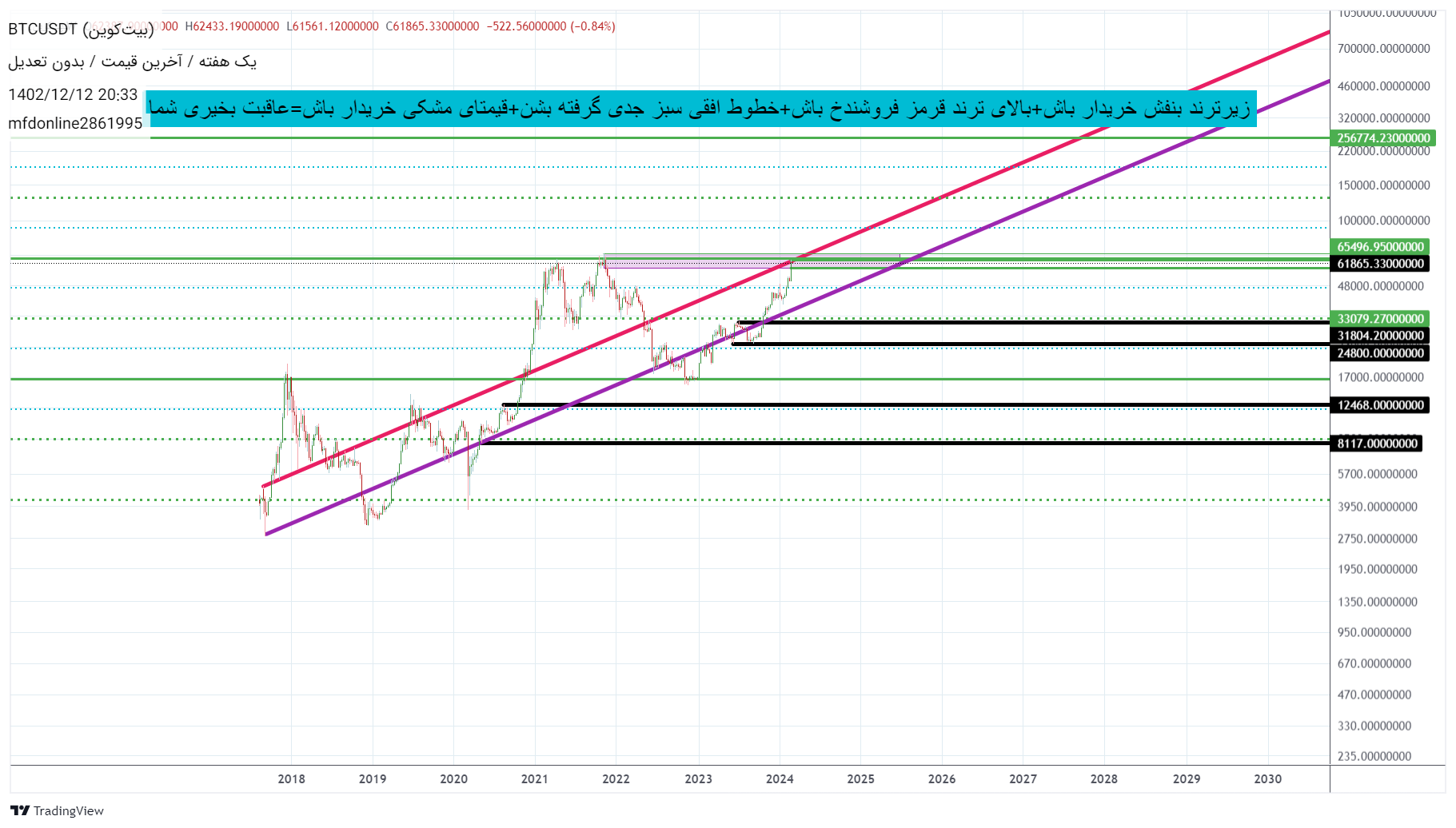Image resolution: width=1456 pixels, height=828 pixels.
Task: Click the username mfdonline2861995
Action: click(76, 124)
